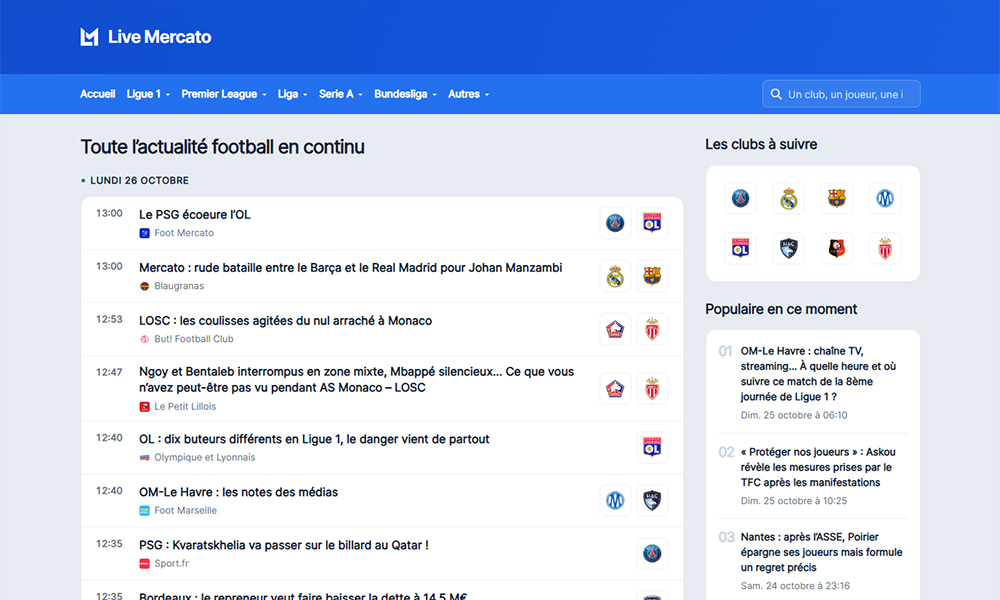Screen dimensions: 1000x600
Task: Open article 'Le PSG écoeure l'OL'
Action: pyautogui.click(x=195, y=215)
